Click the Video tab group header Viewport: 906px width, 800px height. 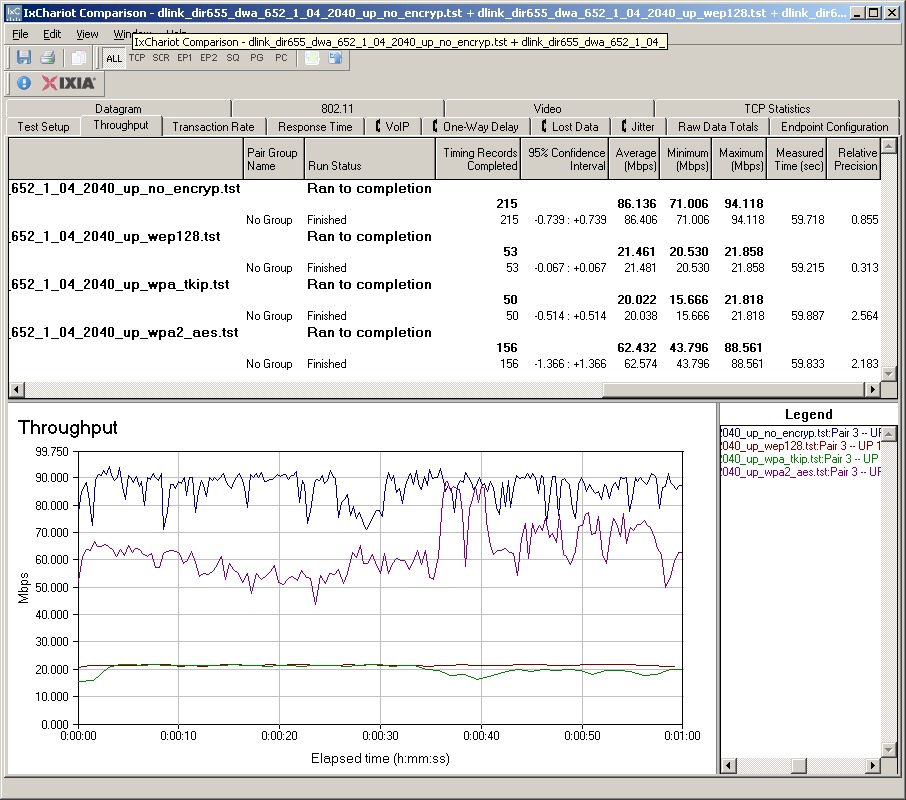click(548, 109)
